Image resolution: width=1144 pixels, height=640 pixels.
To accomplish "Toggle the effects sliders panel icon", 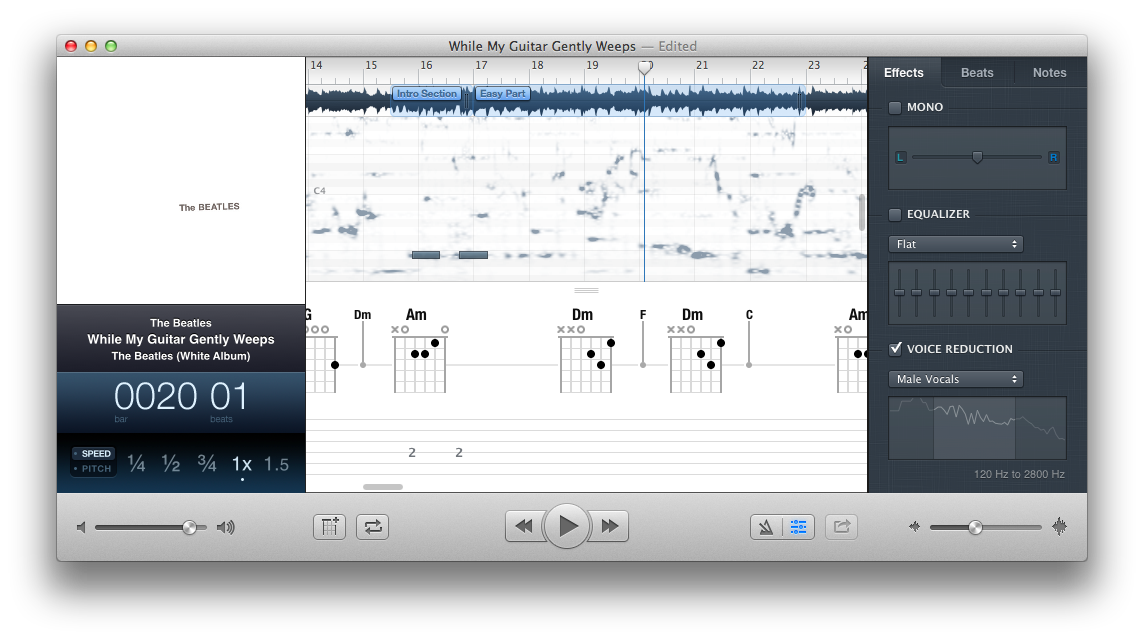I will pos(799,526).
